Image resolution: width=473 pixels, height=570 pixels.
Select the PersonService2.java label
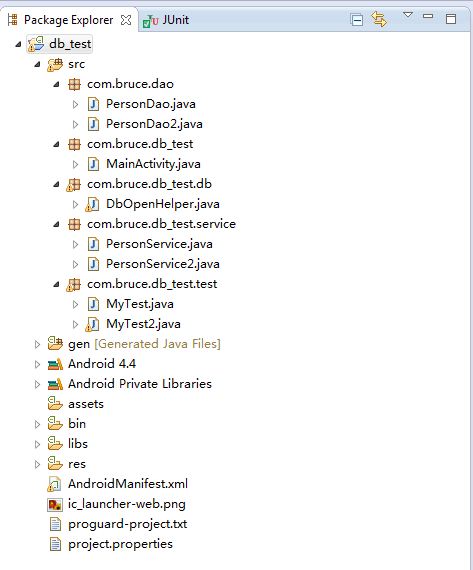pyautogui.click(x=163, y=264)
